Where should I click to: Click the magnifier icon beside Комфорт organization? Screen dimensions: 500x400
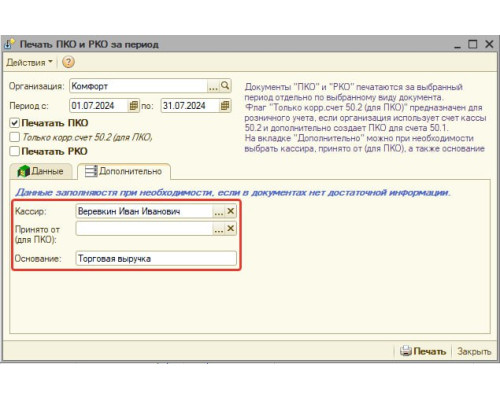coord(225,86)
